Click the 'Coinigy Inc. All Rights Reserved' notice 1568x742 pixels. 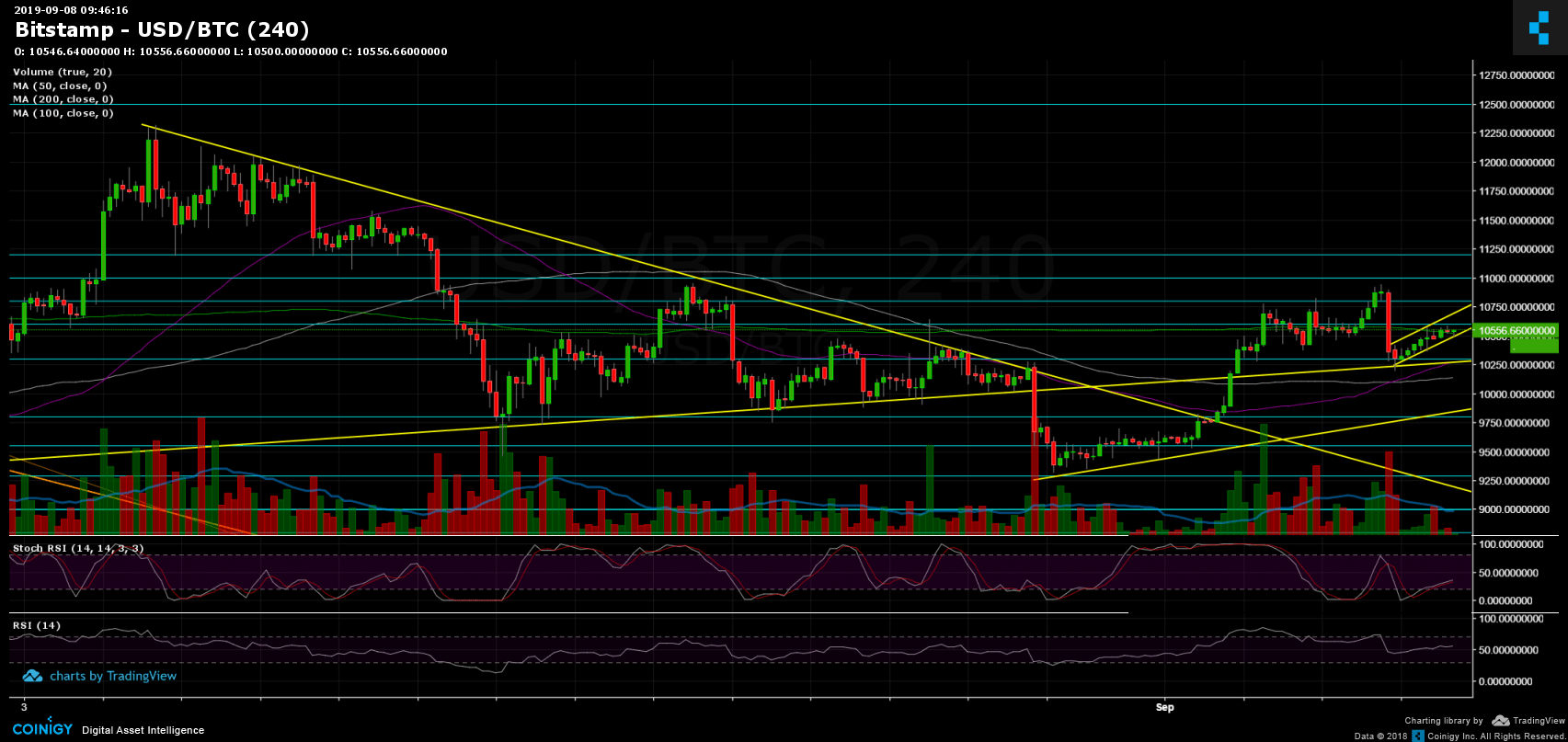coord(1496,736)
